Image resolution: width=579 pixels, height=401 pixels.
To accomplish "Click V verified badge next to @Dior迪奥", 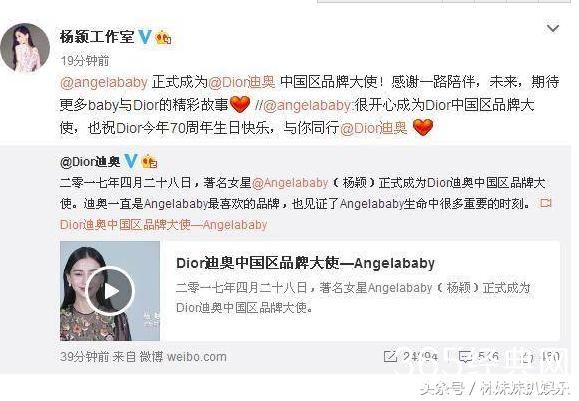I will click(x=131, y=161).
